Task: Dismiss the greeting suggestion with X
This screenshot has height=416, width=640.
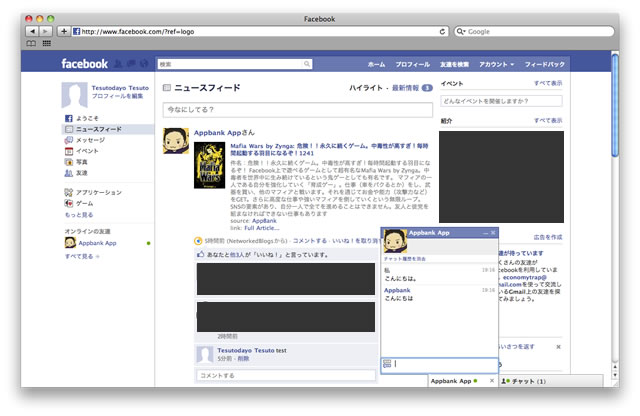Action: [x=558, y=347]
